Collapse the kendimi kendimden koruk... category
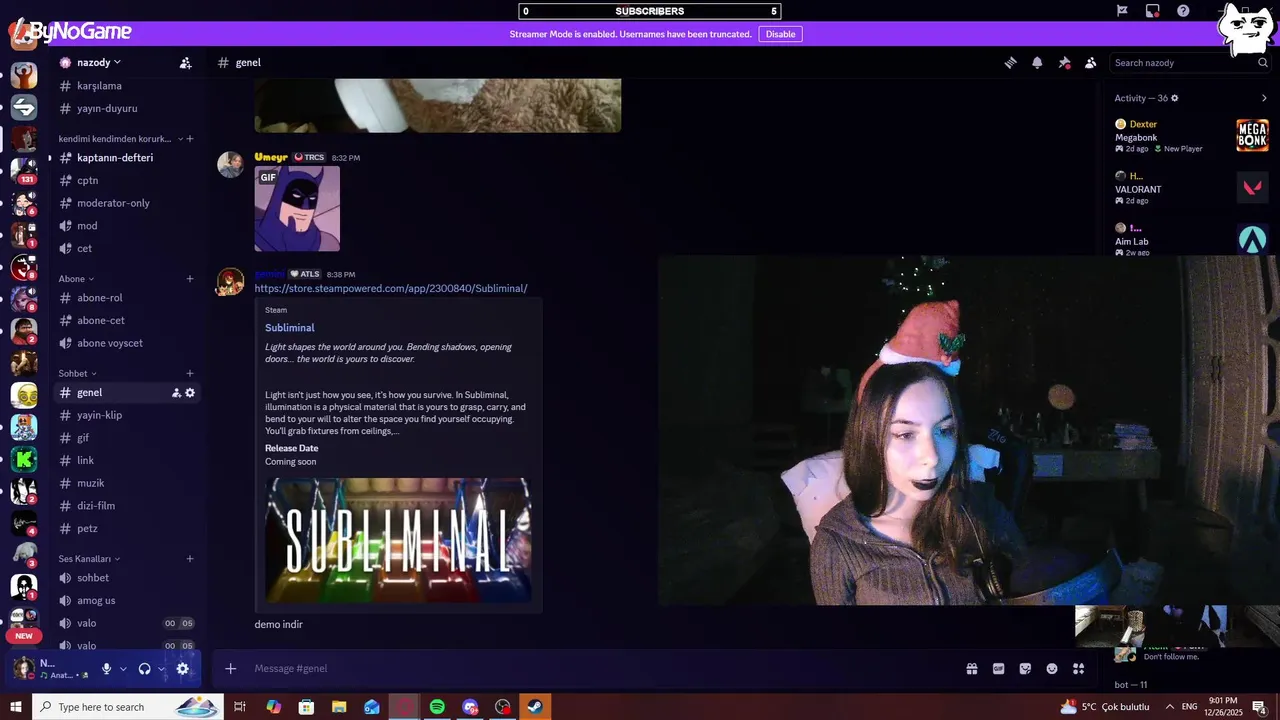 [x=121, y=139]
